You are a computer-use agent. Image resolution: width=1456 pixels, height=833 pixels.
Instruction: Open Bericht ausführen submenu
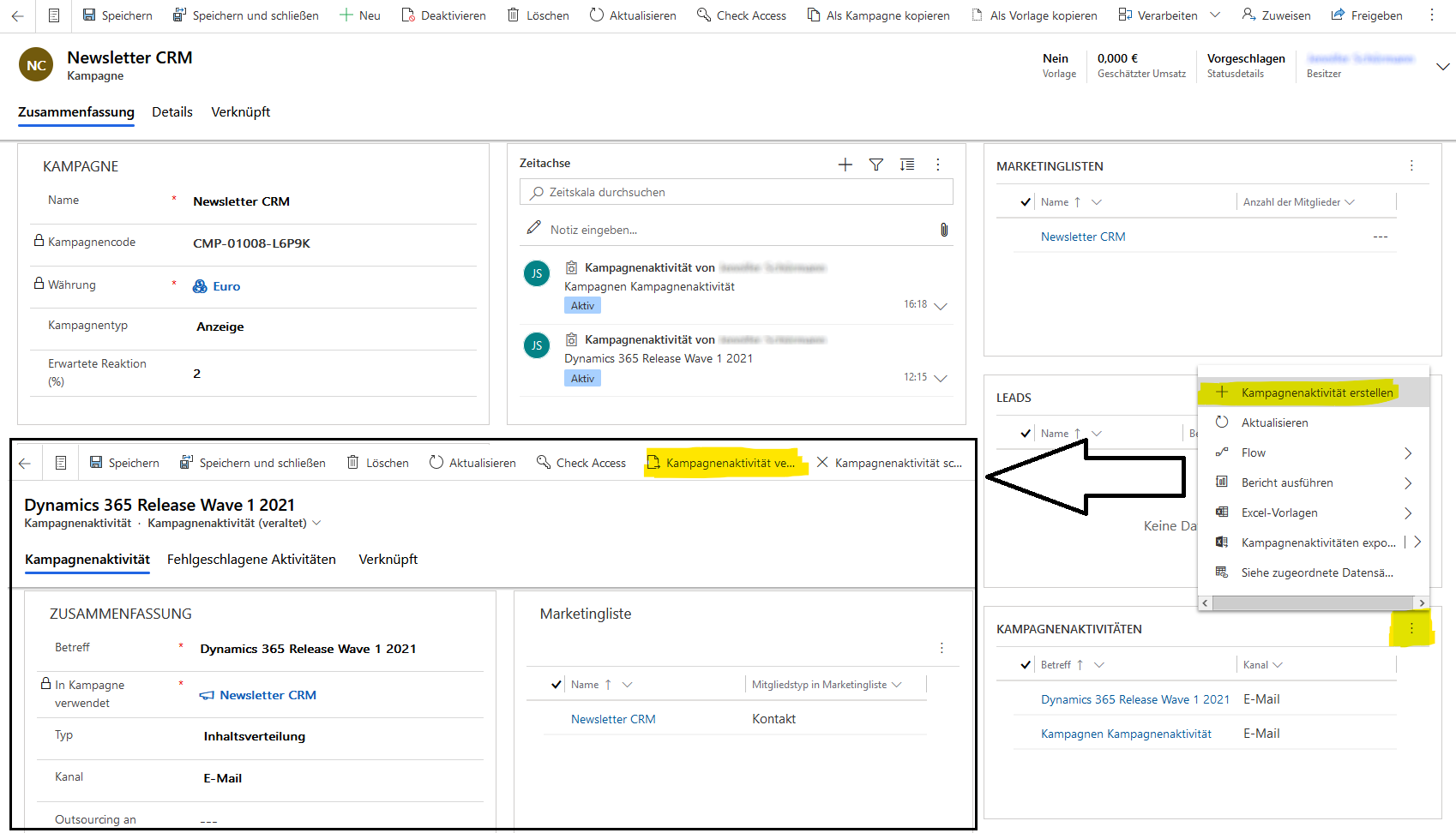tap(1314, 482)
